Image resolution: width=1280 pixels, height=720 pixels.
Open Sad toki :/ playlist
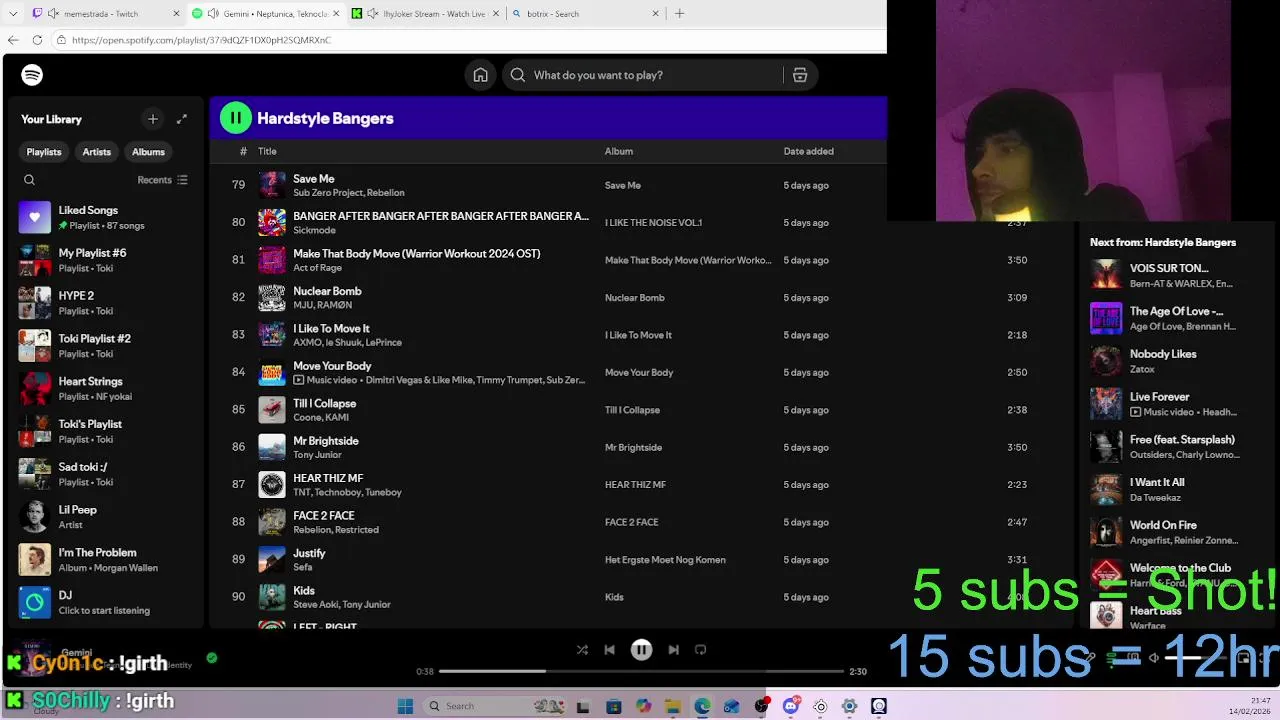tap(105, 474)
